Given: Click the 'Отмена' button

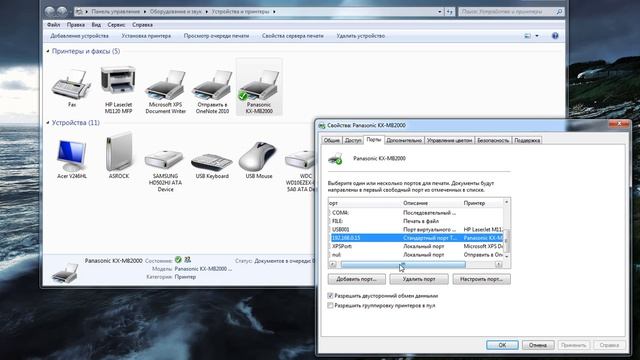Looking at the screenshot, I should 538,345.
